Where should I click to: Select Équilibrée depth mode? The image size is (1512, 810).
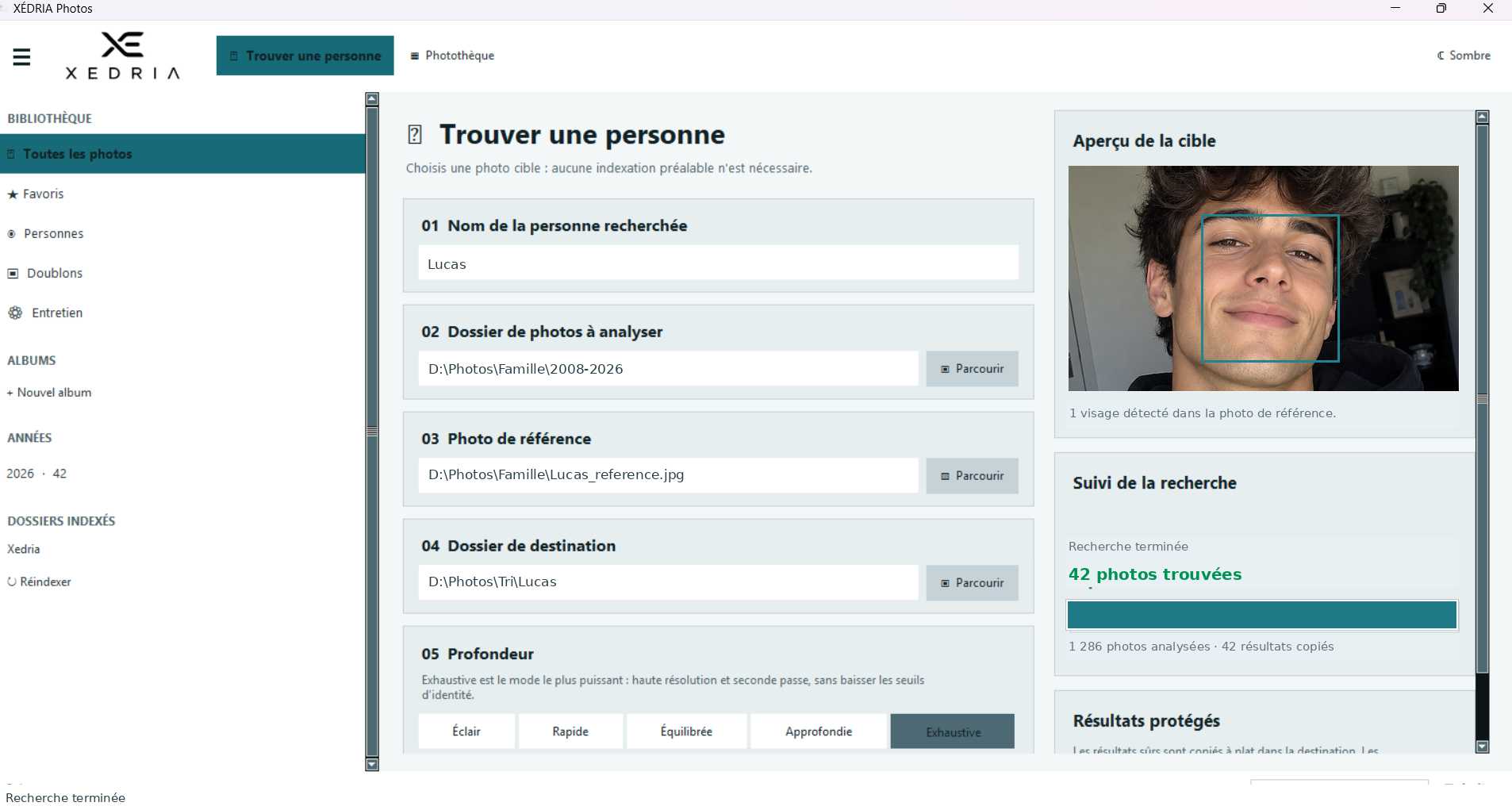[x=686, y=731]
